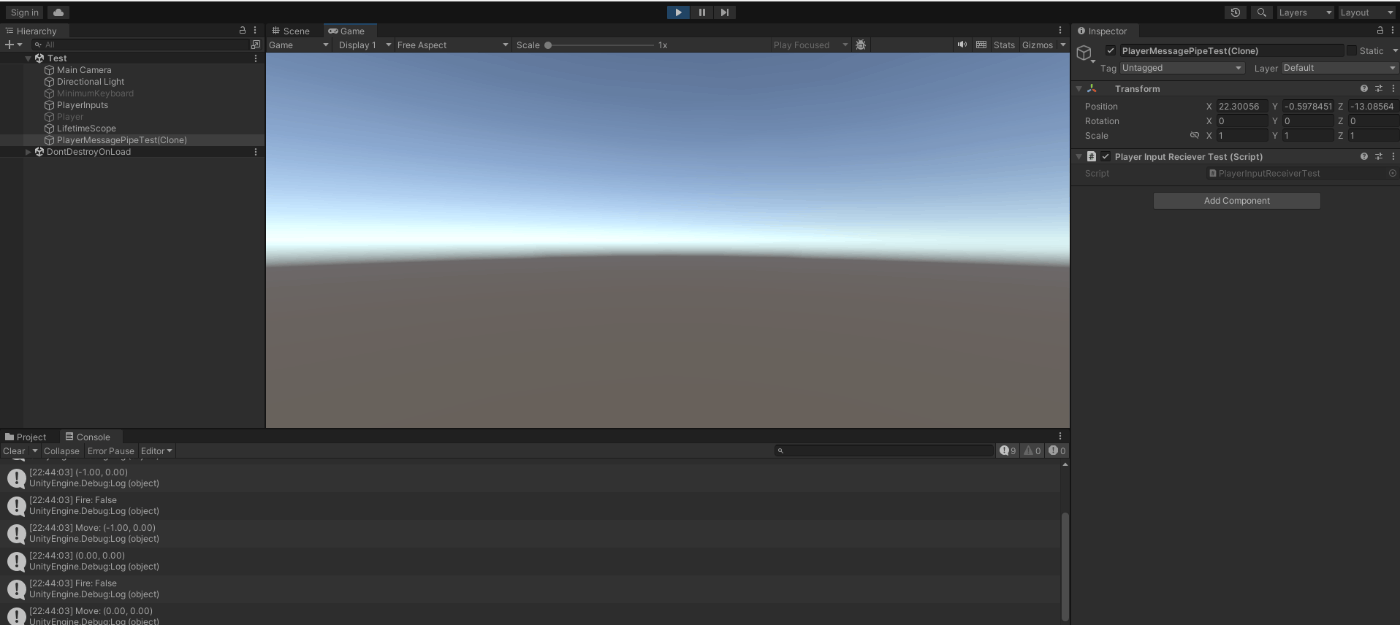Open the Play Focused dropdown

tap(810, 45)
